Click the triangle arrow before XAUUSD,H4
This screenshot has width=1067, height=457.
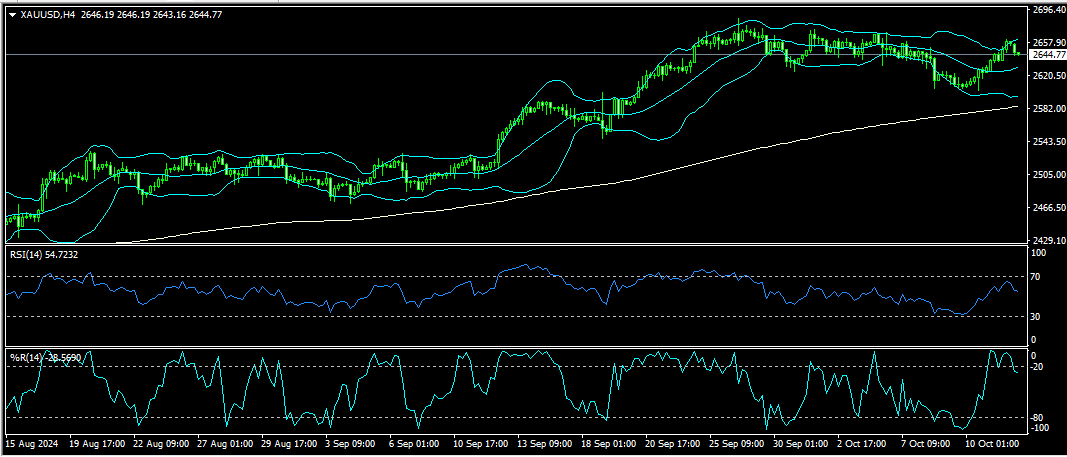click(x=12, y=15)
